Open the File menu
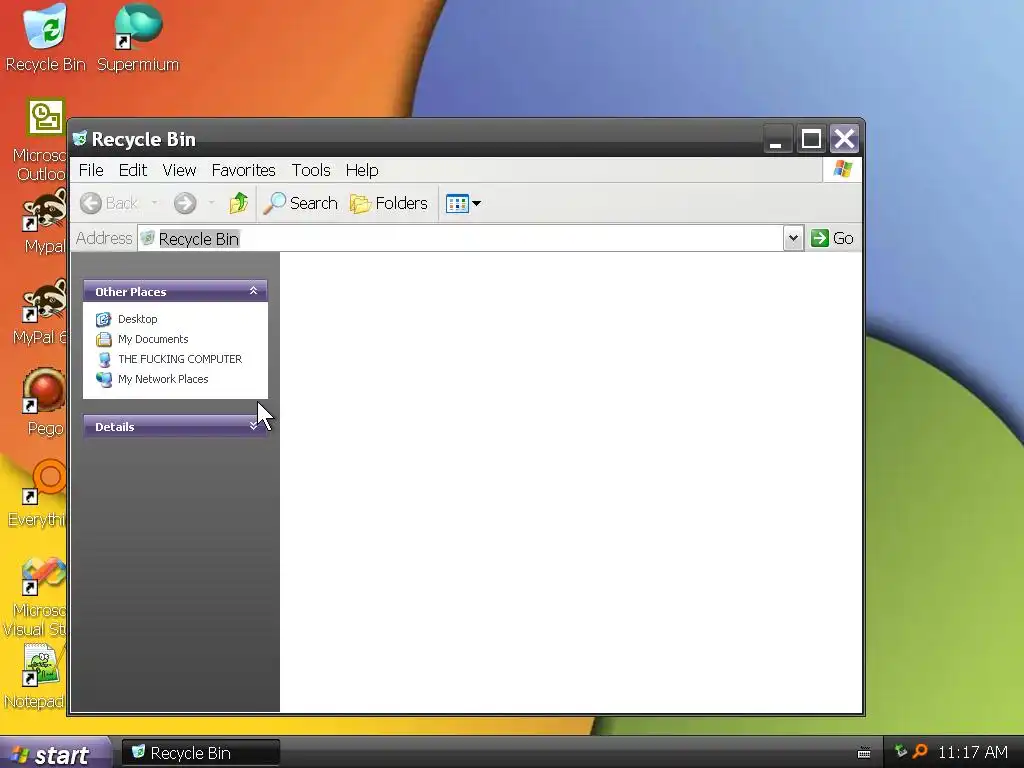The image size is (1024, 768). click(x=91, y=170)
